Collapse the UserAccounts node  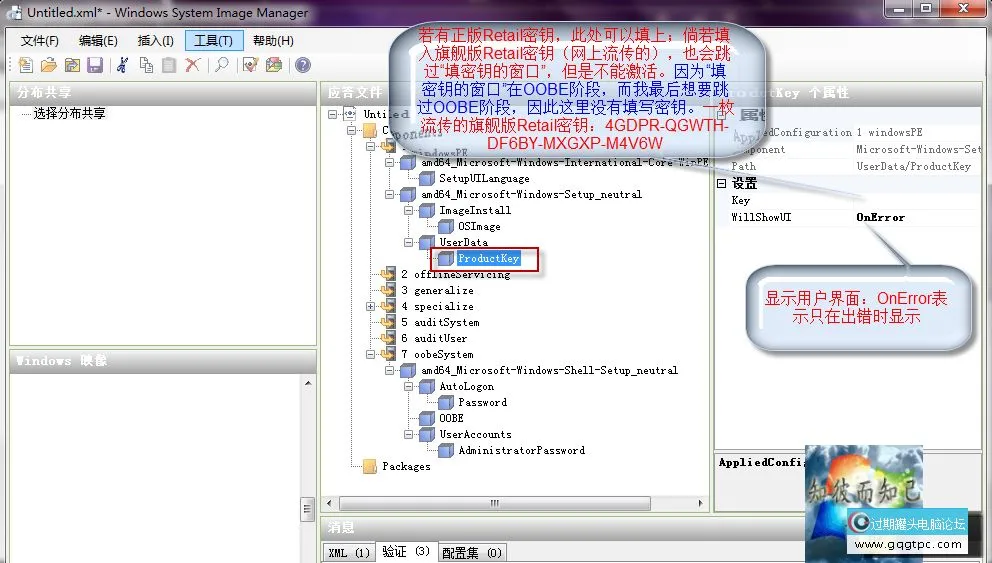tap(409, 434)
